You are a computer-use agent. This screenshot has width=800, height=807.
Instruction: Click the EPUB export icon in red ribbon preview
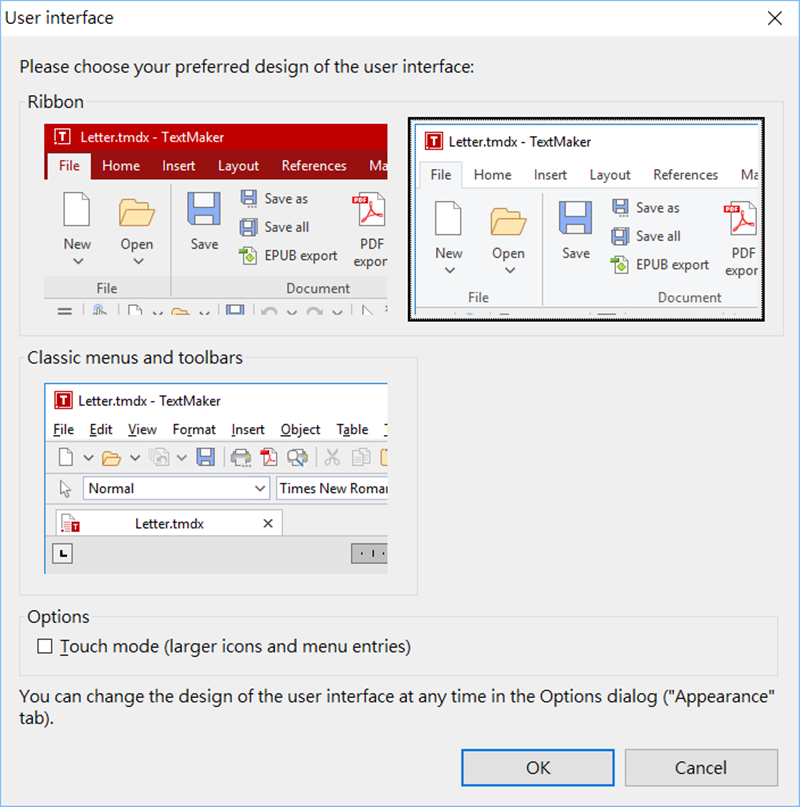coord(248,255)
